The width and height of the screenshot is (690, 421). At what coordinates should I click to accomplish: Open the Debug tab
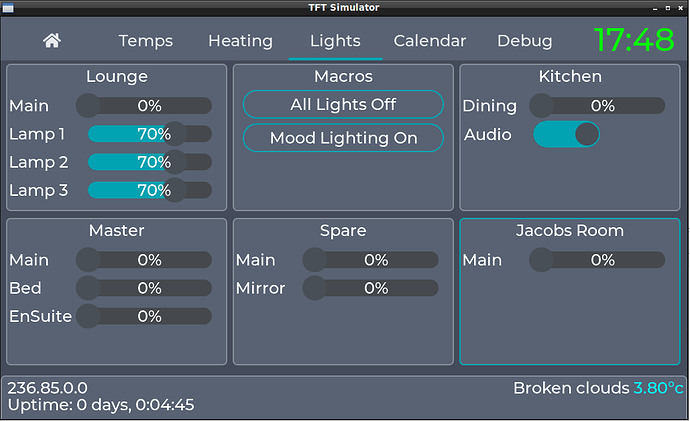click(525, 40)
